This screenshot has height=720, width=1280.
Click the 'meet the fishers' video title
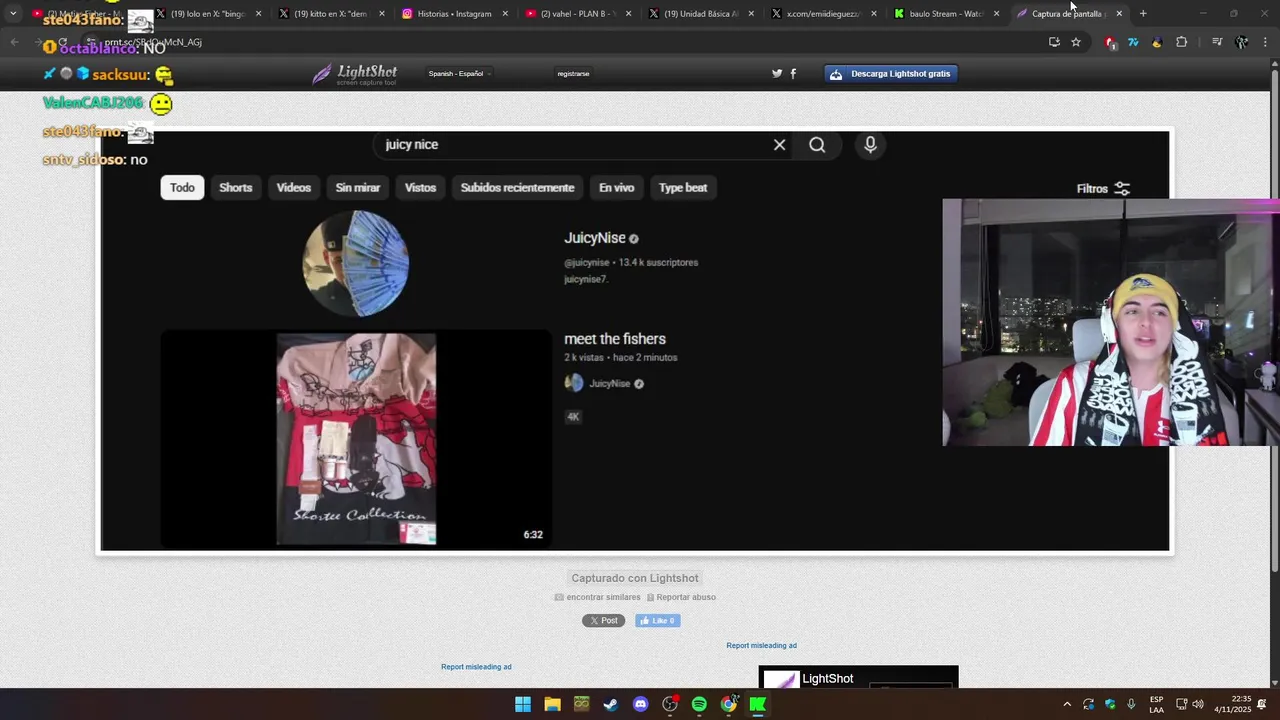click(615, 339)
